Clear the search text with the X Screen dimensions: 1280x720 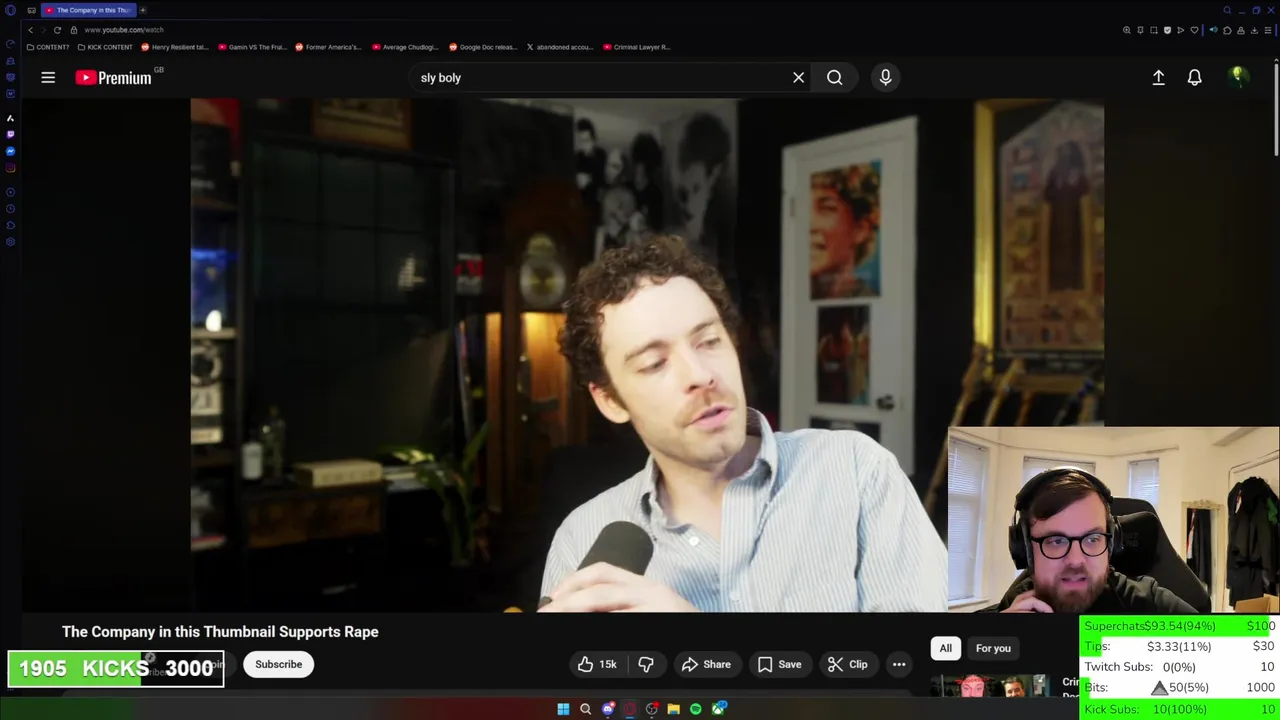pyautogui.click(x=798, y=77)
